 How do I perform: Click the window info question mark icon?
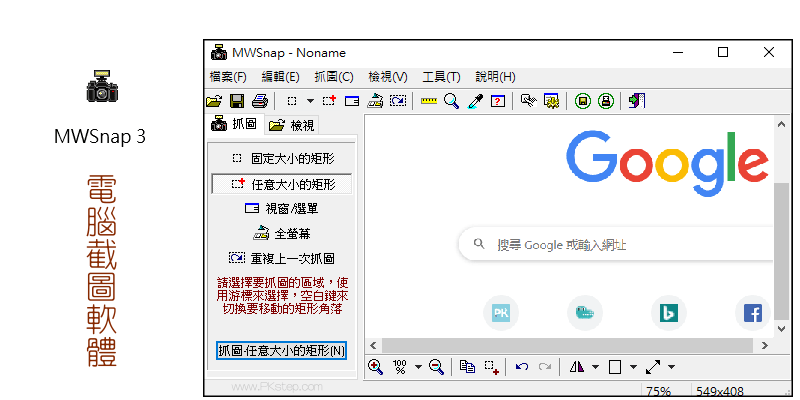(x=498, y=101)
